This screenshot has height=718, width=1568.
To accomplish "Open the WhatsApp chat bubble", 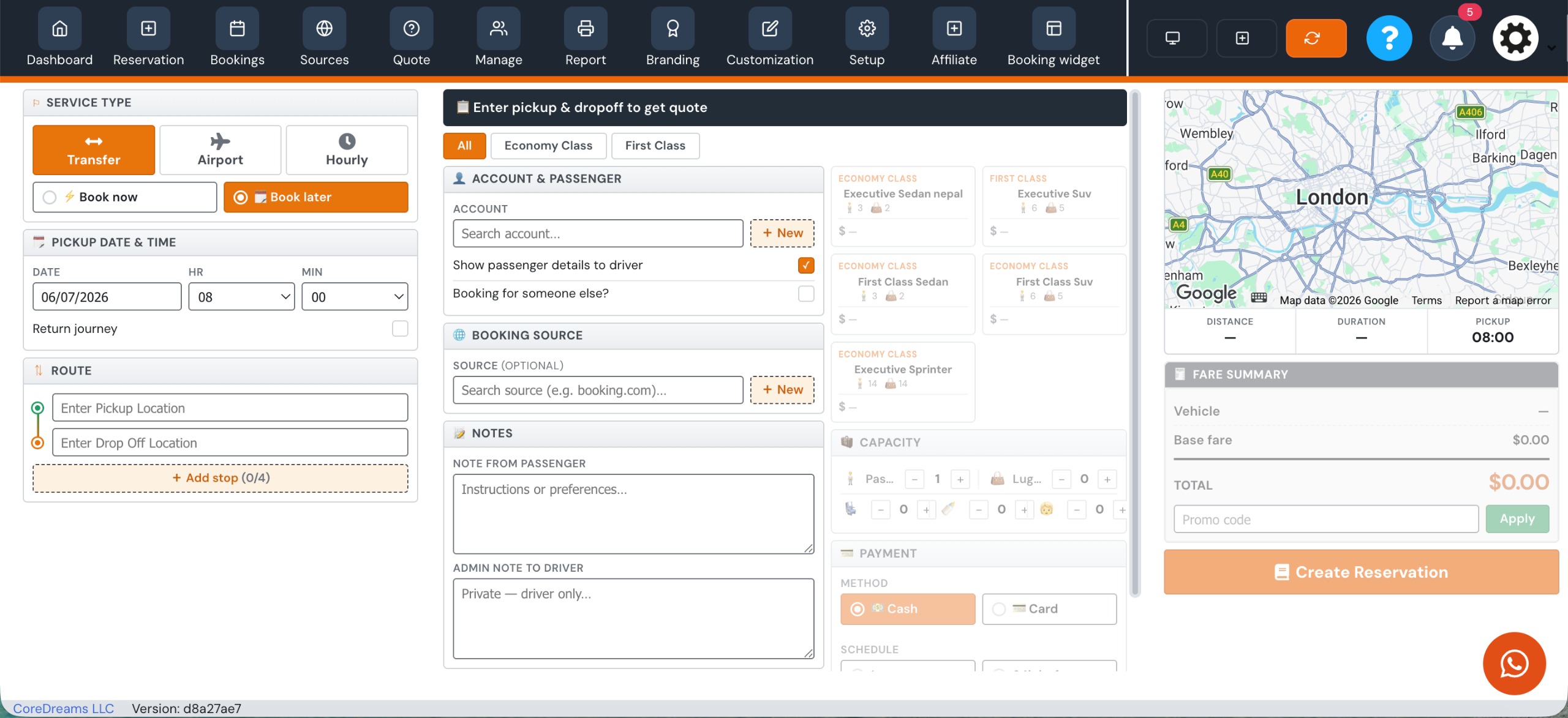I will [x=1514, y=664].
